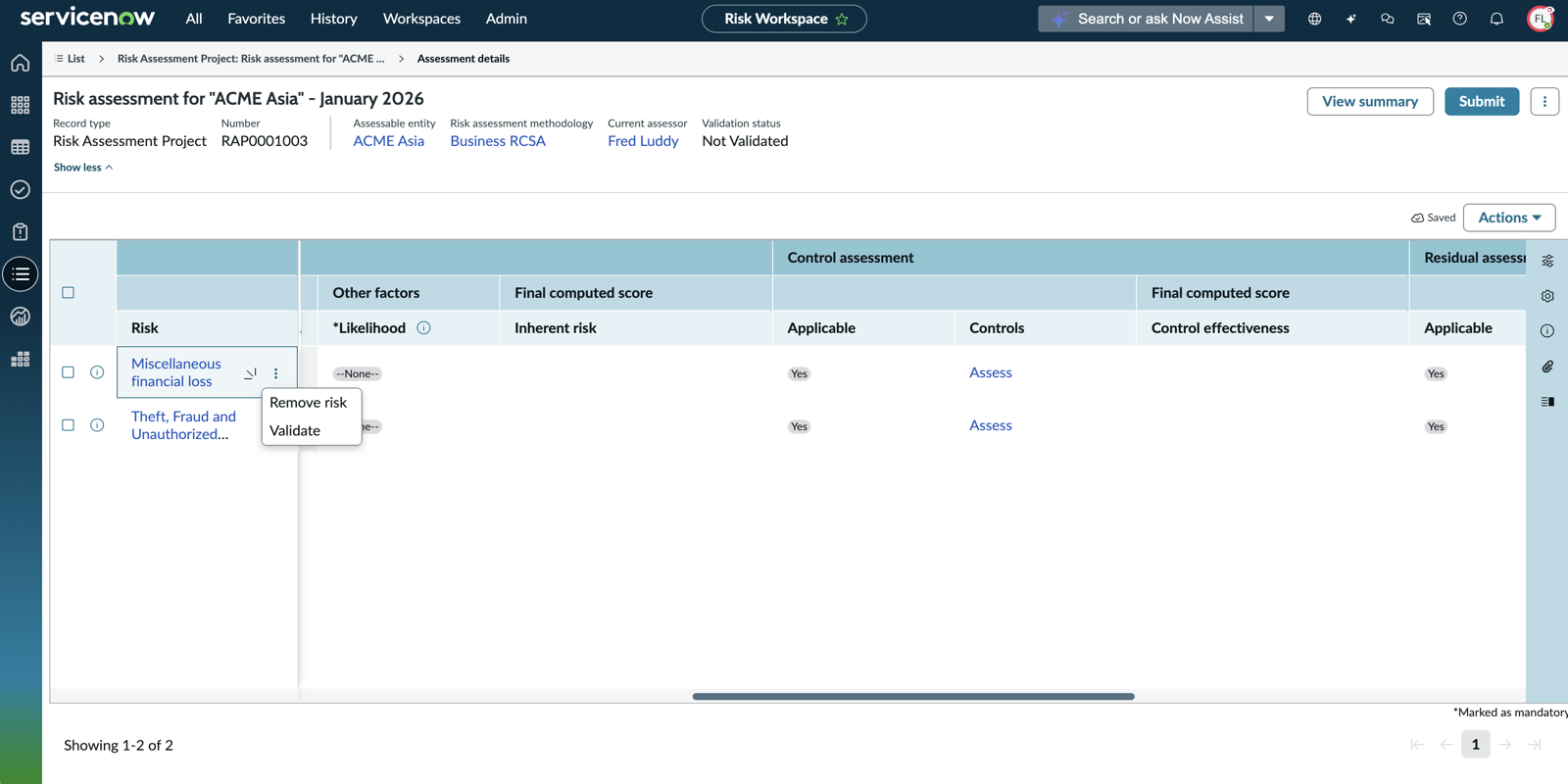1568x784 pixels.
Task: Focus the Search or ask Now Assist field
Action: coord(1147,19)
